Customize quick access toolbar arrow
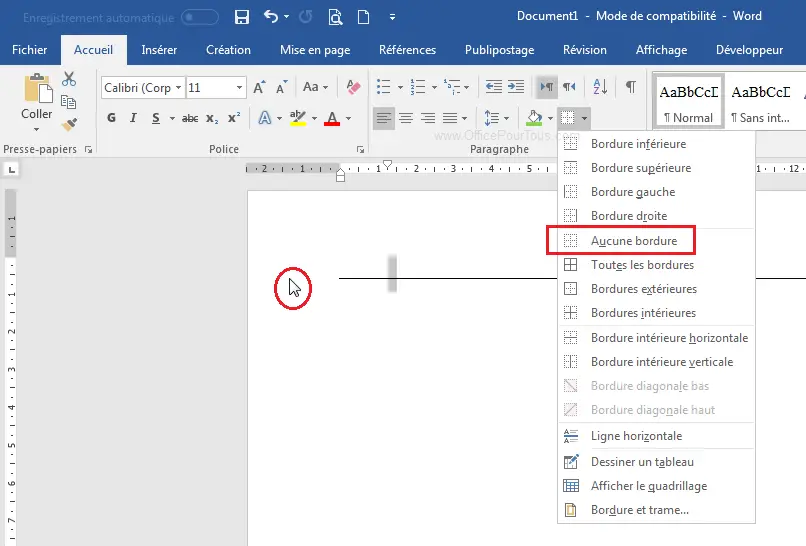 pos(392,17)
